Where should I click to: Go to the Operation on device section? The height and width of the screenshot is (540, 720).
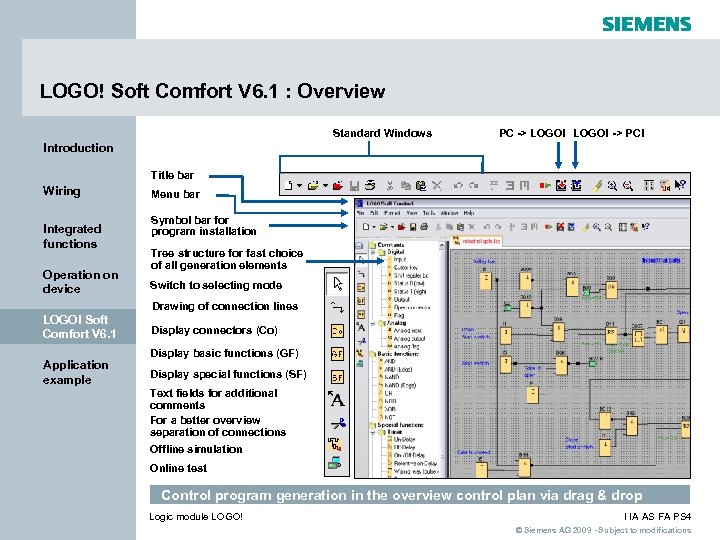80,281
